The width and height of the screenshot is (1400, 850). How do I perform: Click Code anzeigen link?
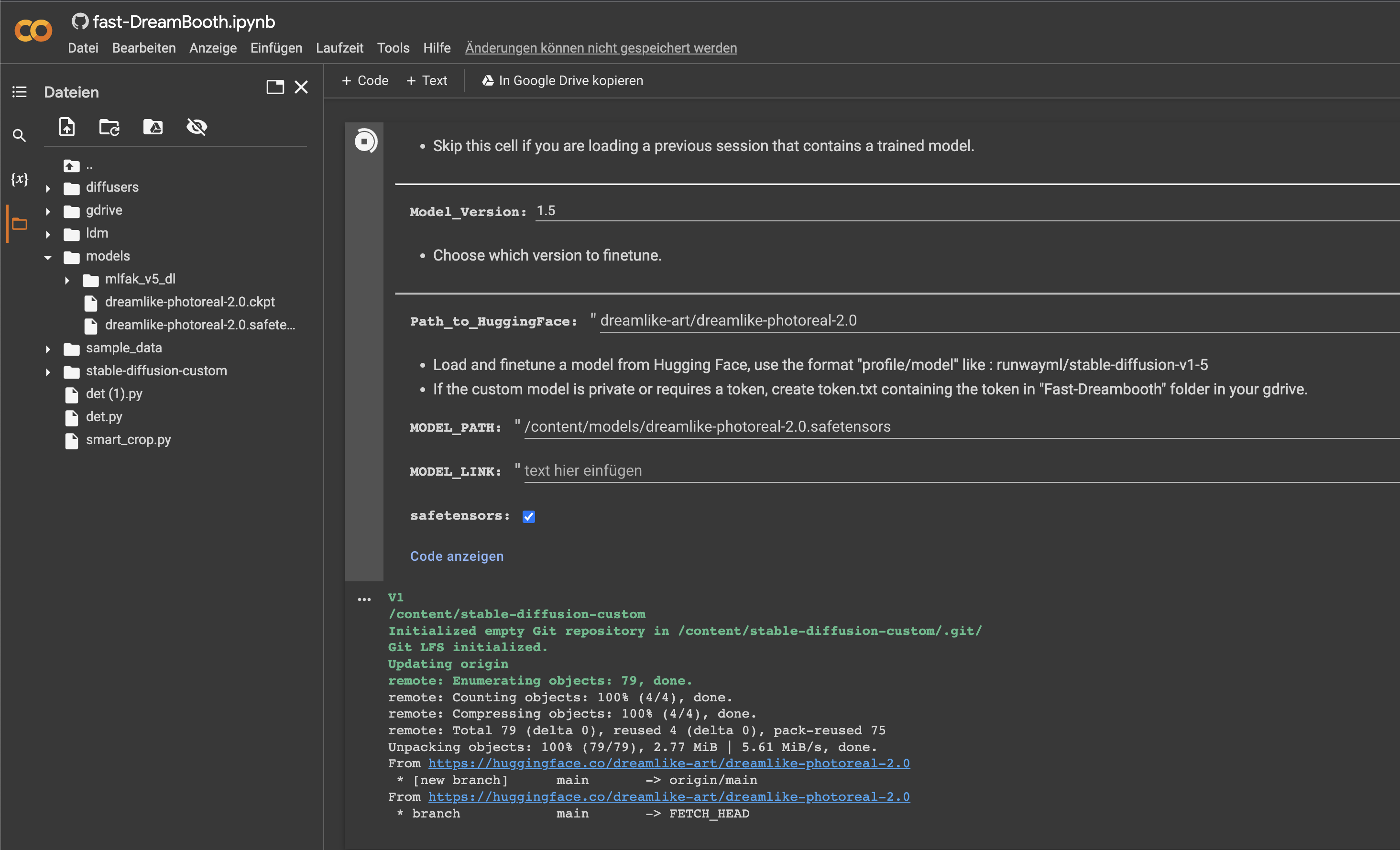(457, 556)
